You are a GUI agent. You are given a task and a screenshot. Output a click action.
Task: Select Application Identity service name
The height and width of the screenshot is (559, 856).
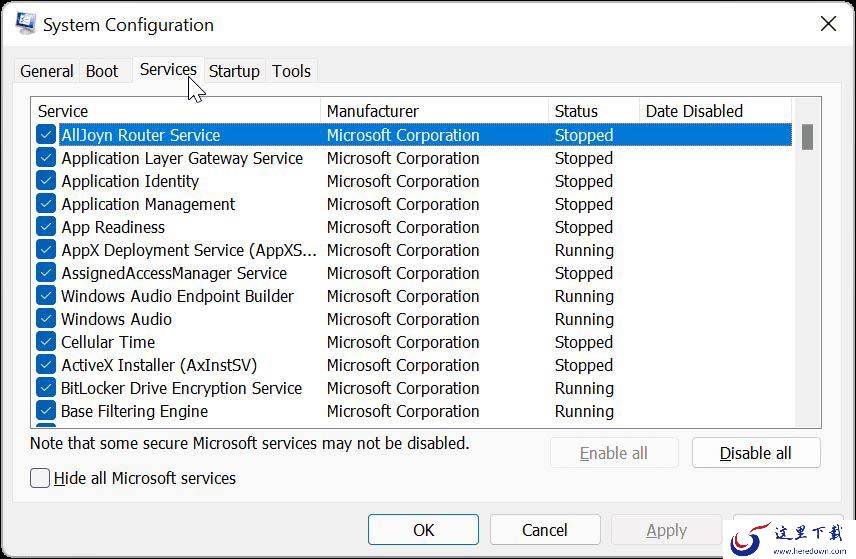[130, 181]
